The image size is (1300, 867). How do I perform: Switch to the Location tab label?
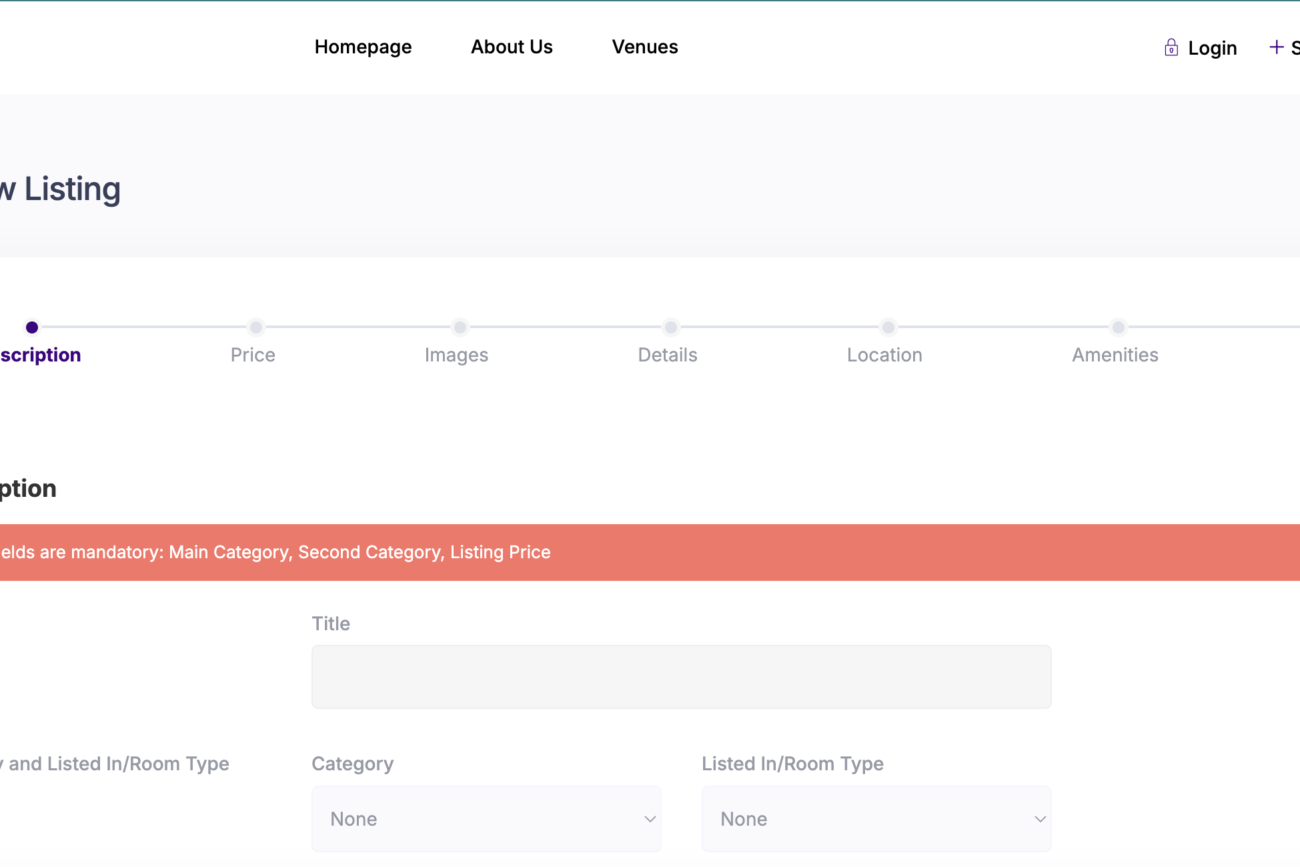885,355
